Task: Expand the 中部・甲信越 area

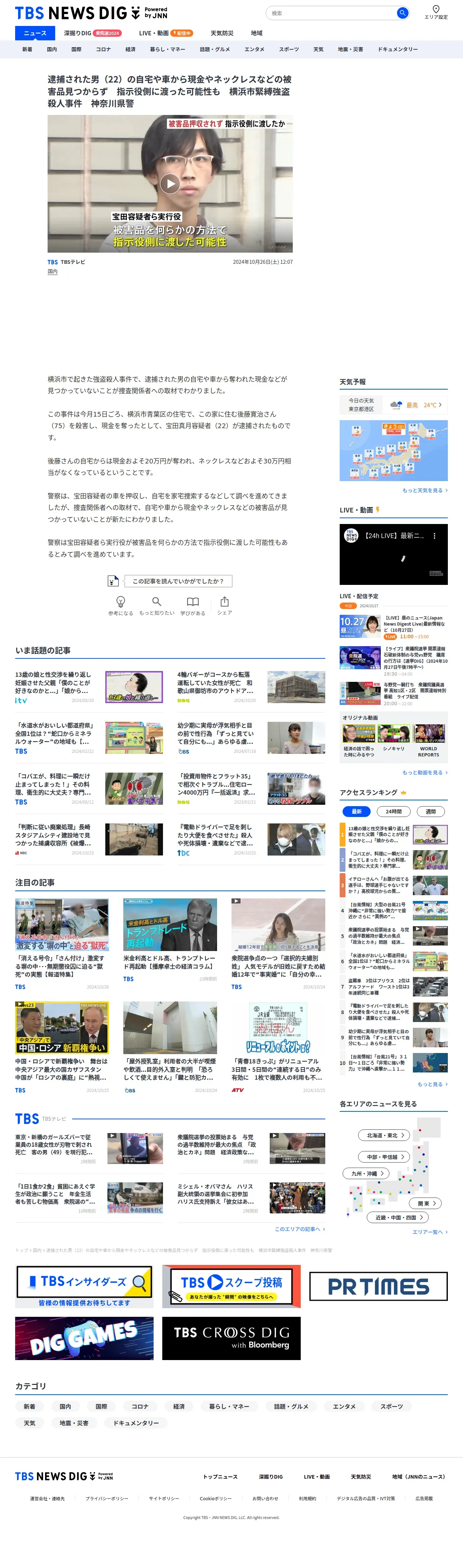Action: 384,1156
